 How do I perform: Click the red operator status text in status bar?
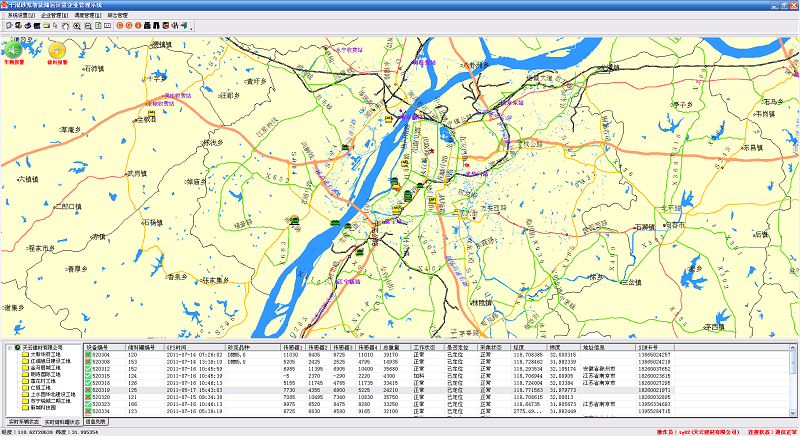pos(697,432)
